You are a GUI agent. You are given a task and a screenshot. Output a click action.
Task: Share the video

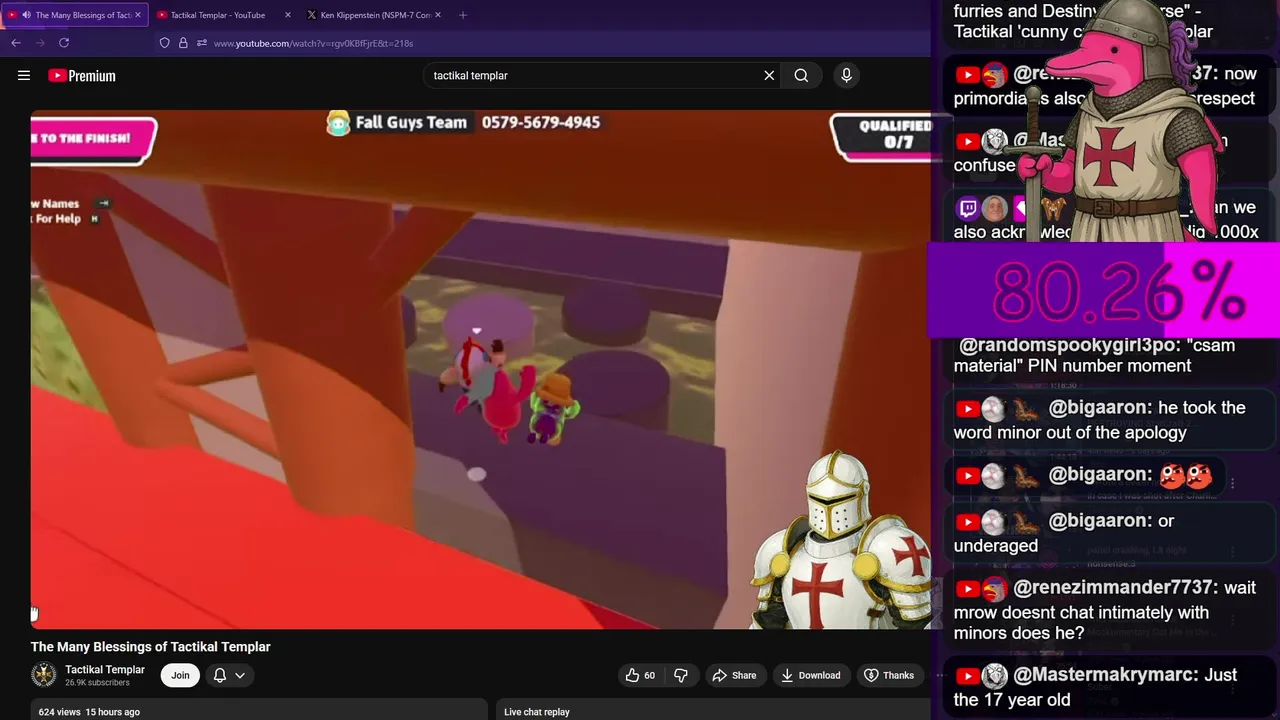(x=734, y=675)
